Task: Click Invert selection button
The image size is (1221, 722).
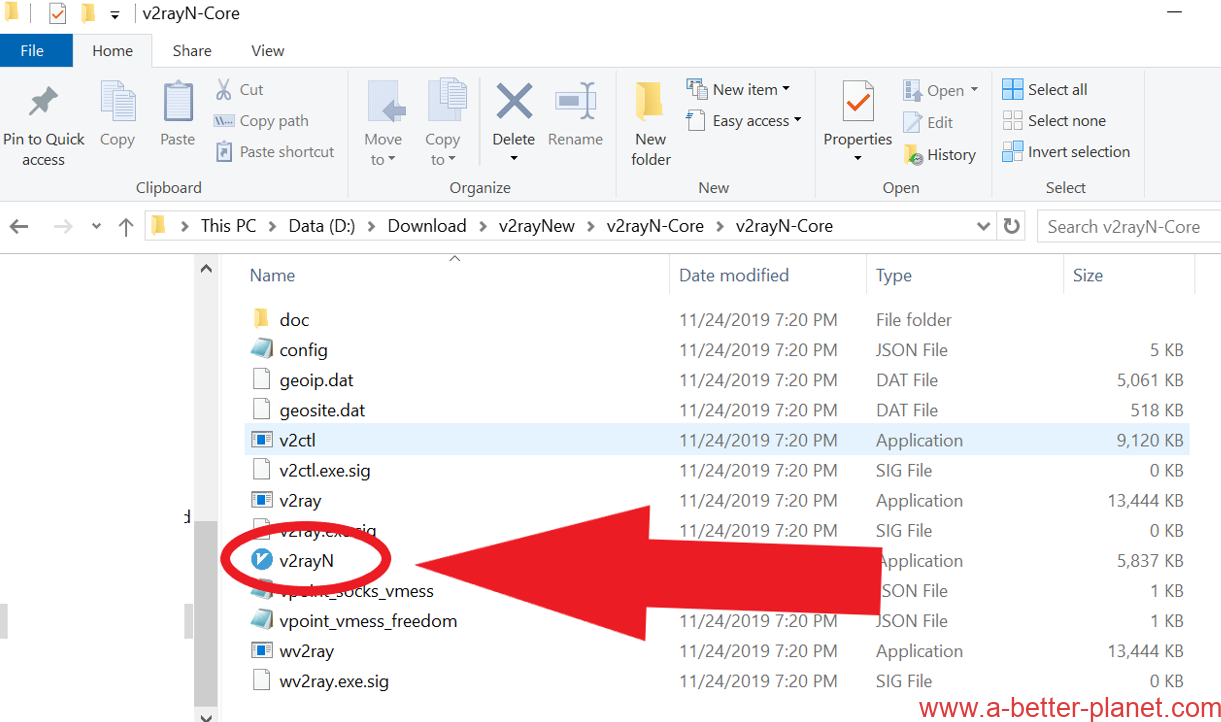Action: pos(1066,152)
